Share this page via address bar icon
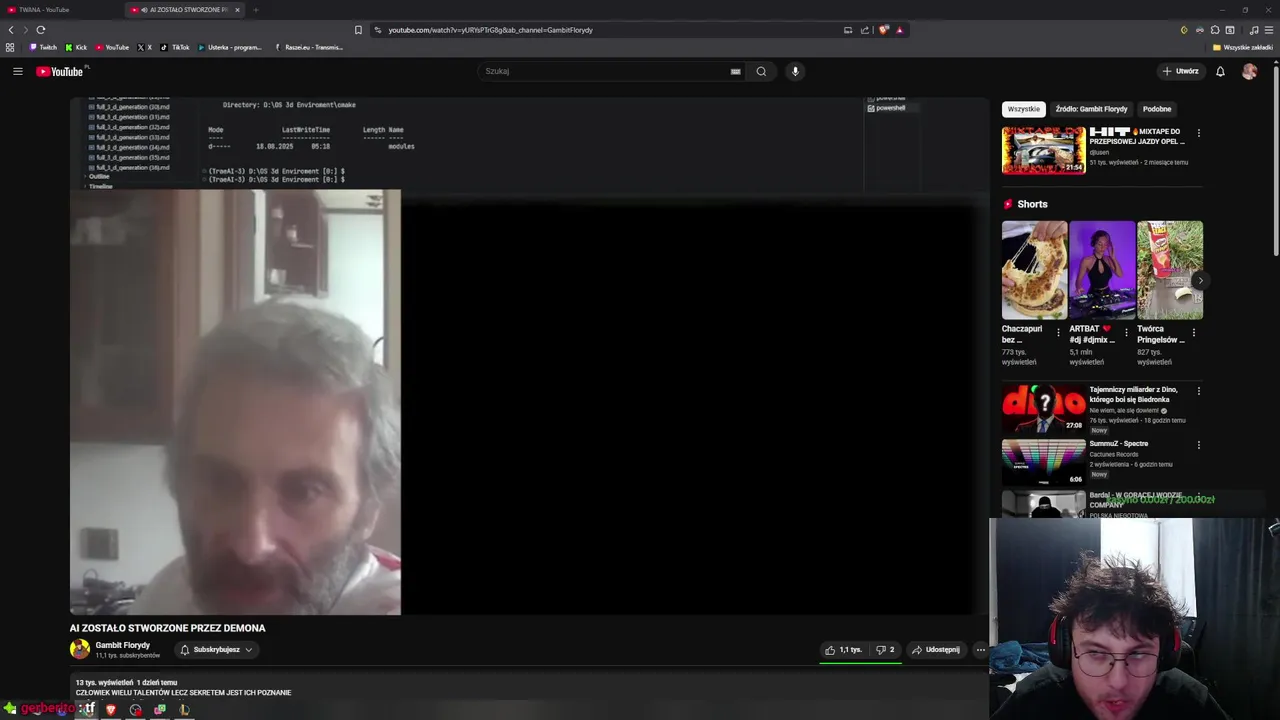Screen dimensions: 1280x720 [864, 30]
